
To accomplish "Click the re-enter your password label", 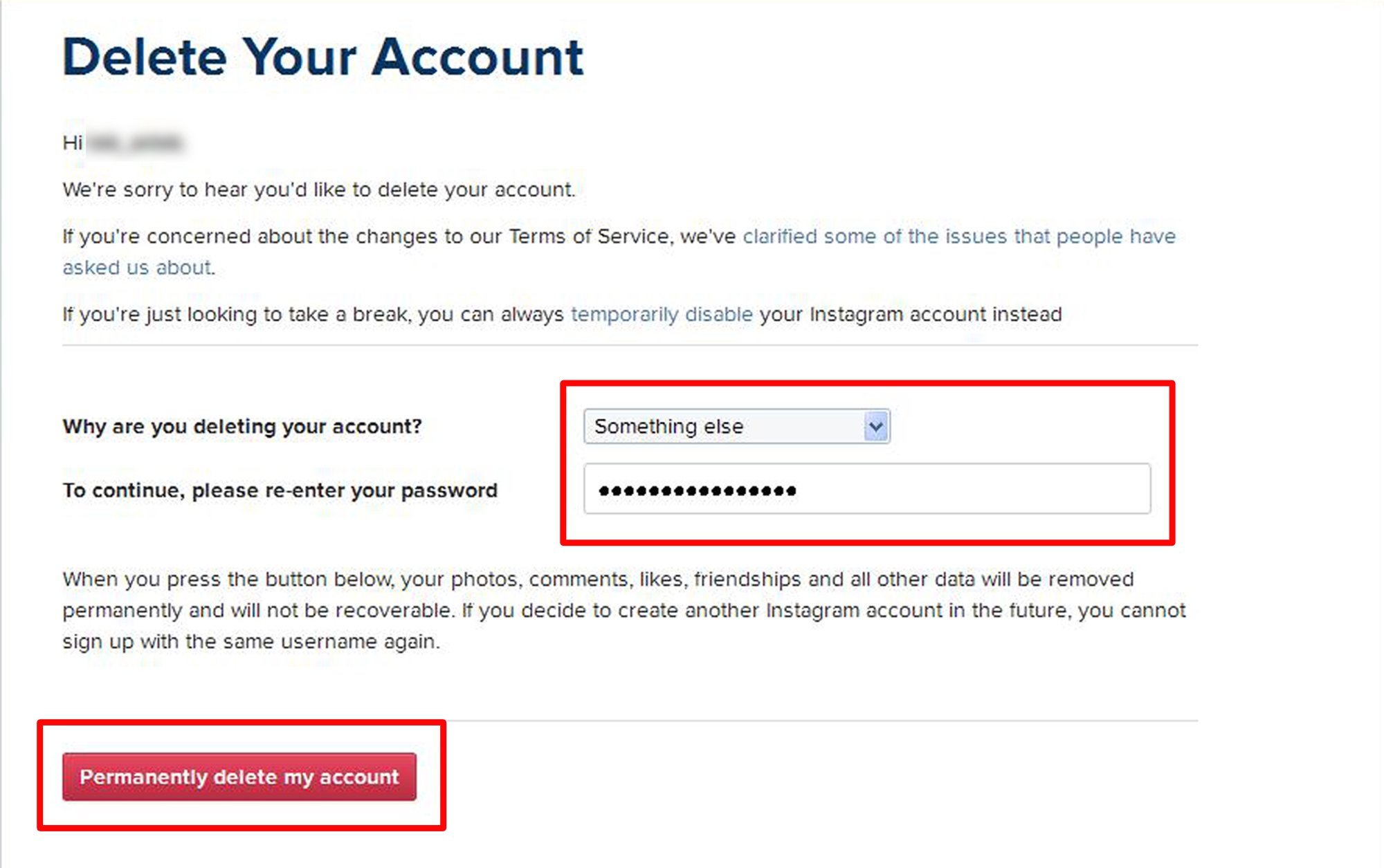I will 280,490.
